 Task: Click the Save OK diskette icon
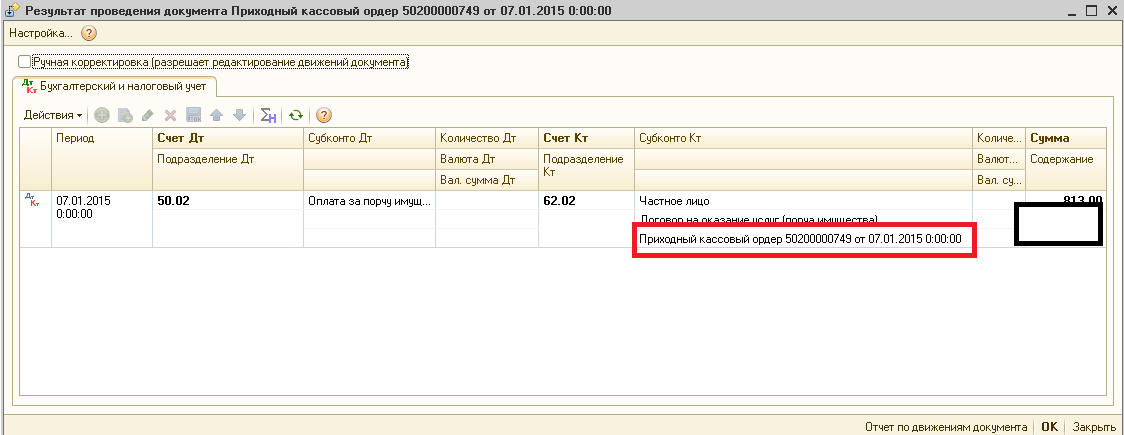194,115
